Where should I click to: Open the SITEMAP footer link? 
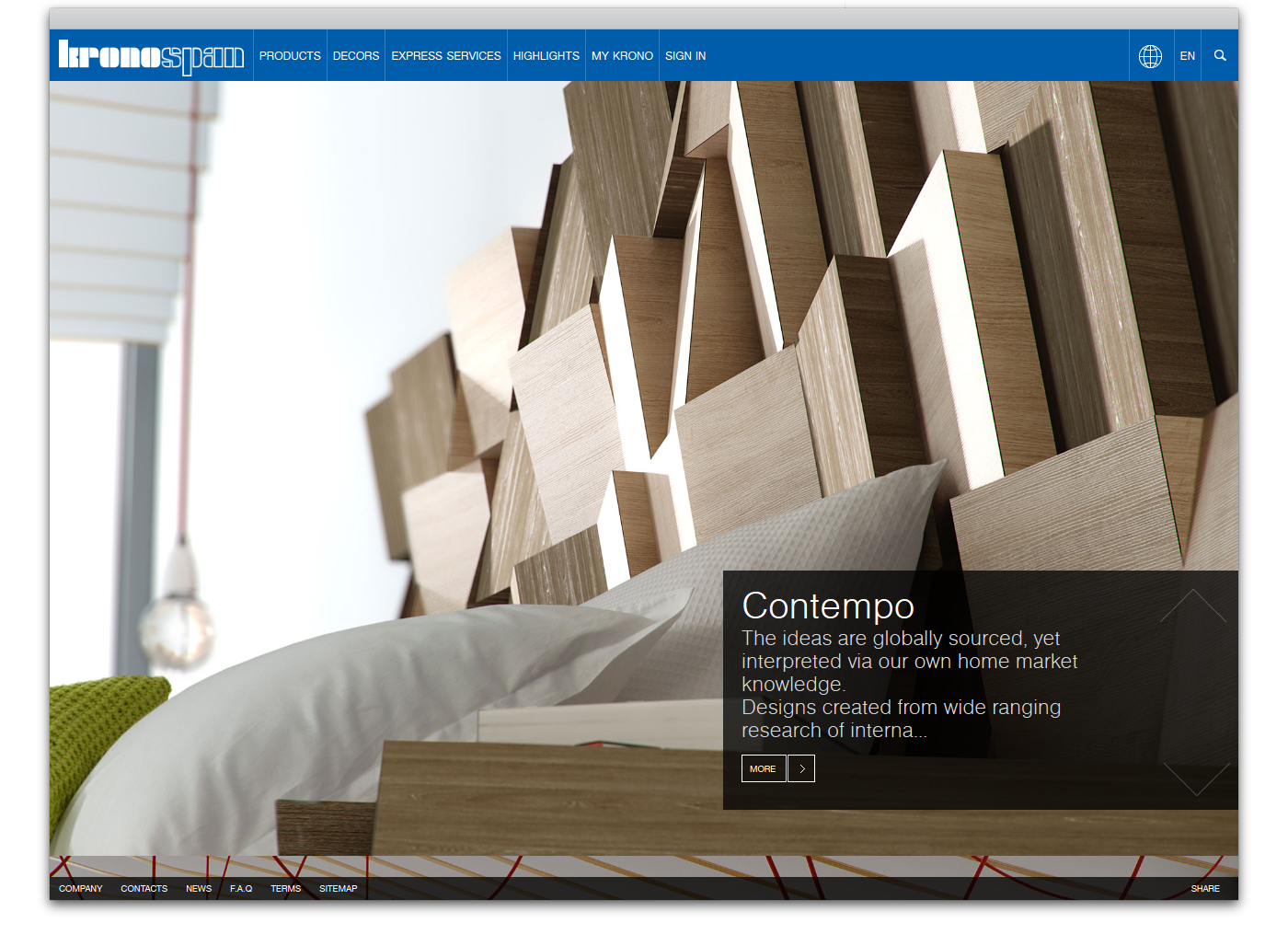(339, 889)
